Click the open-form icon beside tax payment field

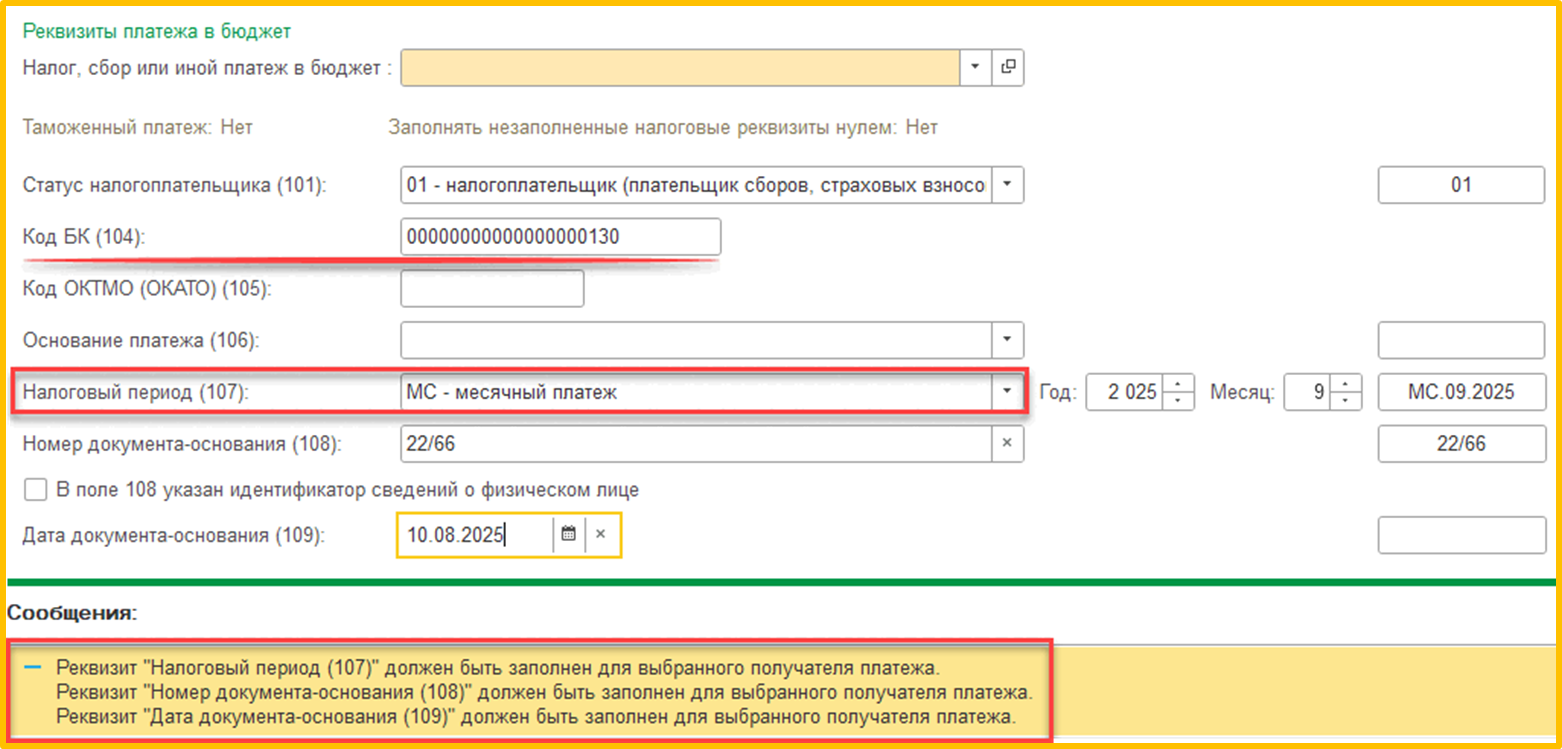pos(1008,67)
